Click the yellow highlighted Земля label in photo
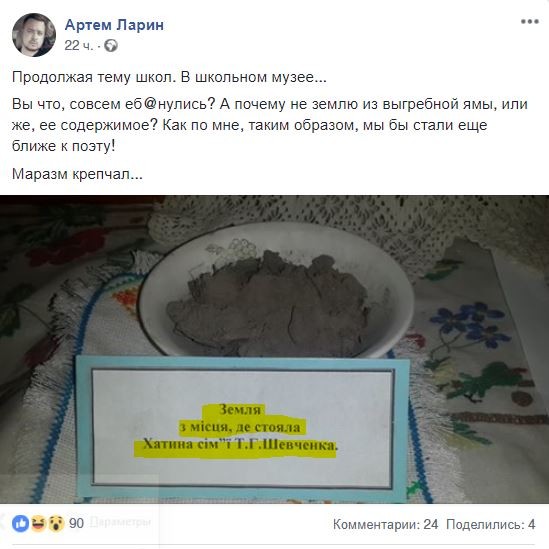 (x=239, y=409)
